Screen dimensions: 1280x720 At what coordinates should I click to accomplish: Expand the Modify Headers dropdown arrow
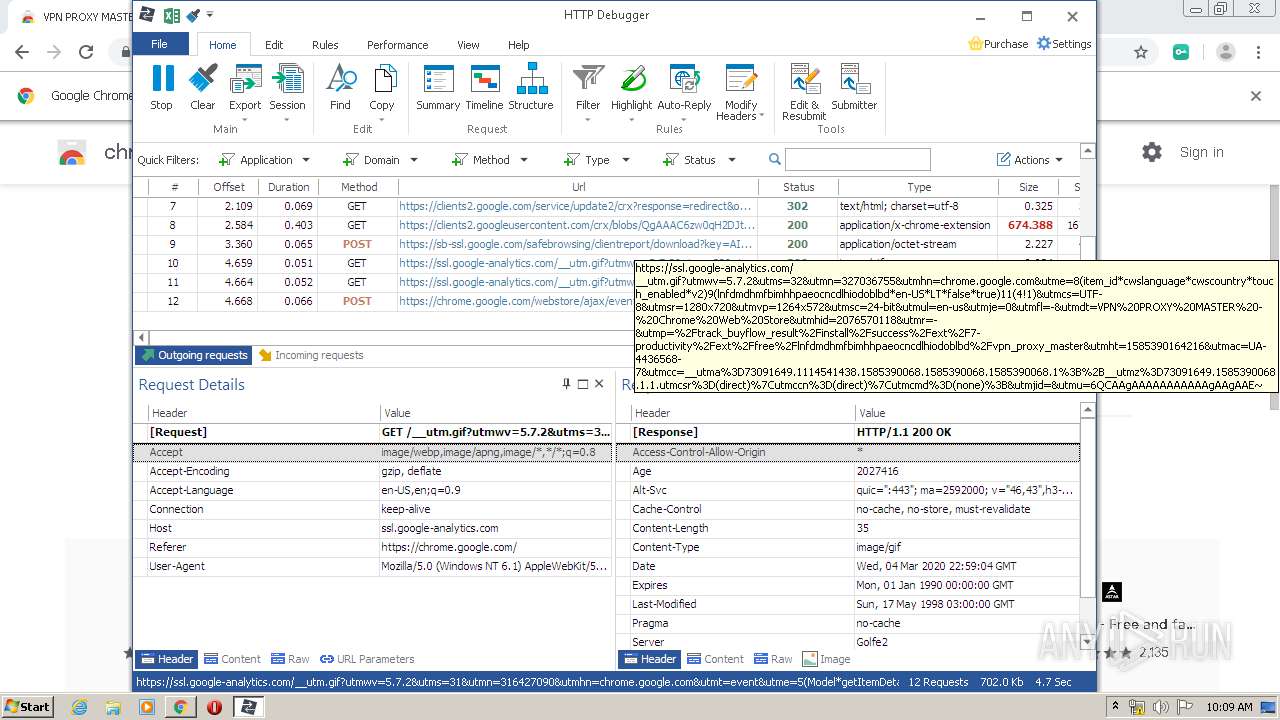762,116
